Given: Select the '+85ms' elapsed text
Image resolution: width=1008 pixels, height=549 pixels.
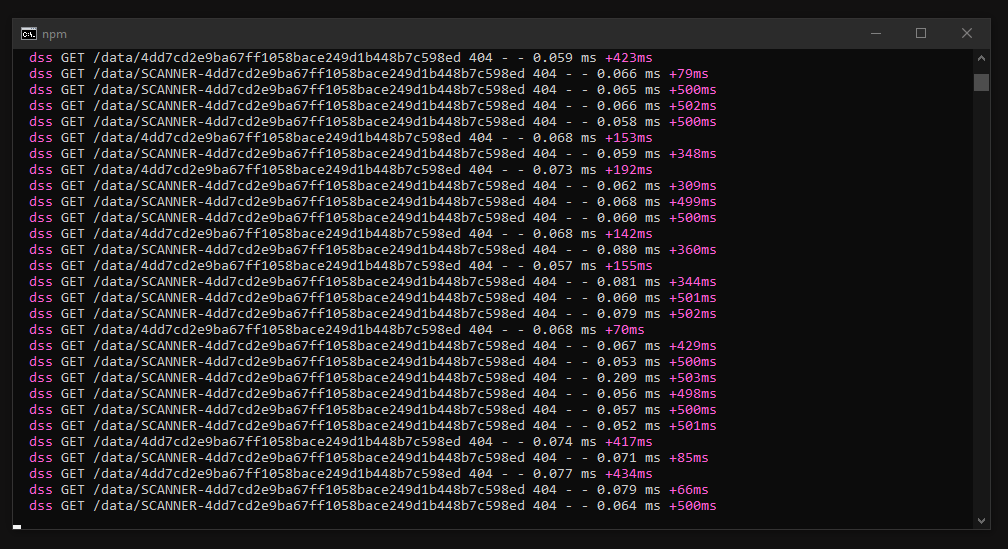Looking at the screenshot, I should pyautogui.click(x=688, y=458).
